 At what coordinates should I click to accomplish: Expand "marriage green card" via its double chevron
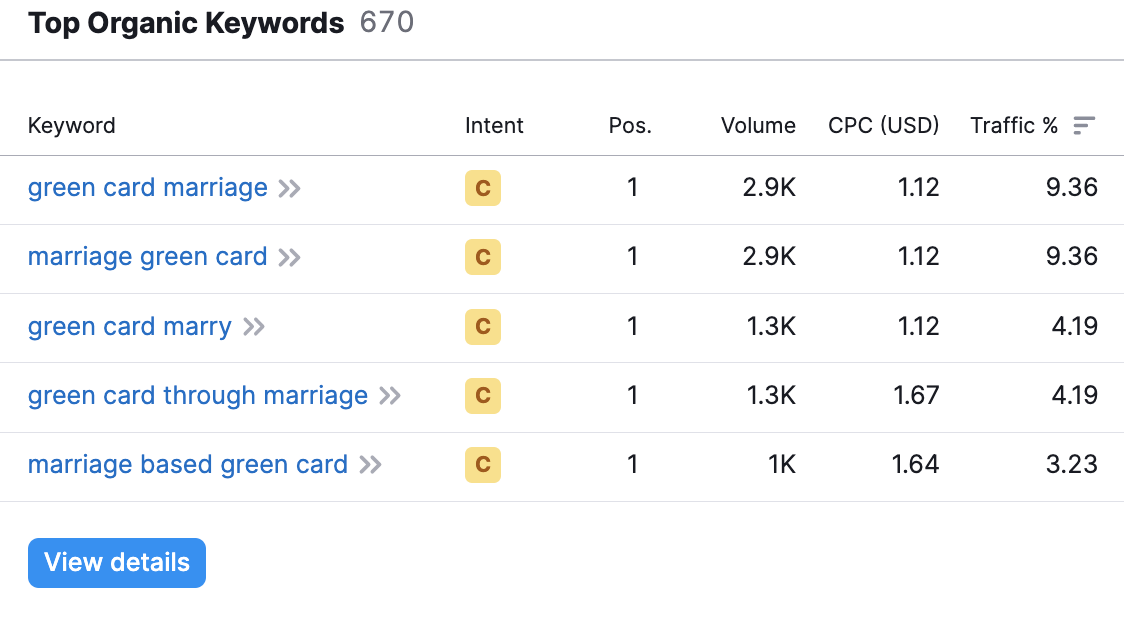(290, 257)
